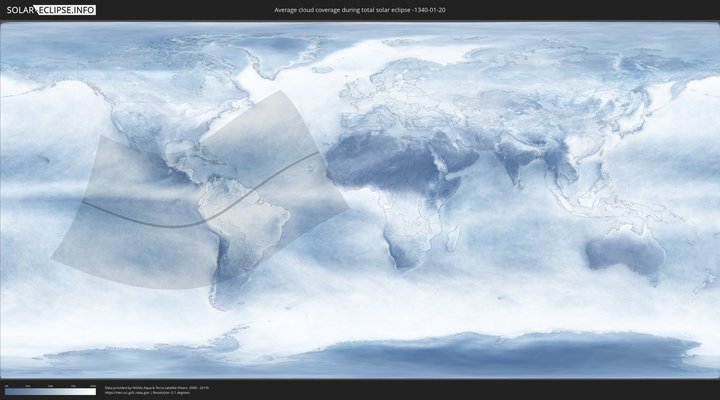Click the SOLARECLIPSE.INFO logo
The height and width of the screenshot is (400, 720).
tap(51, 10)
